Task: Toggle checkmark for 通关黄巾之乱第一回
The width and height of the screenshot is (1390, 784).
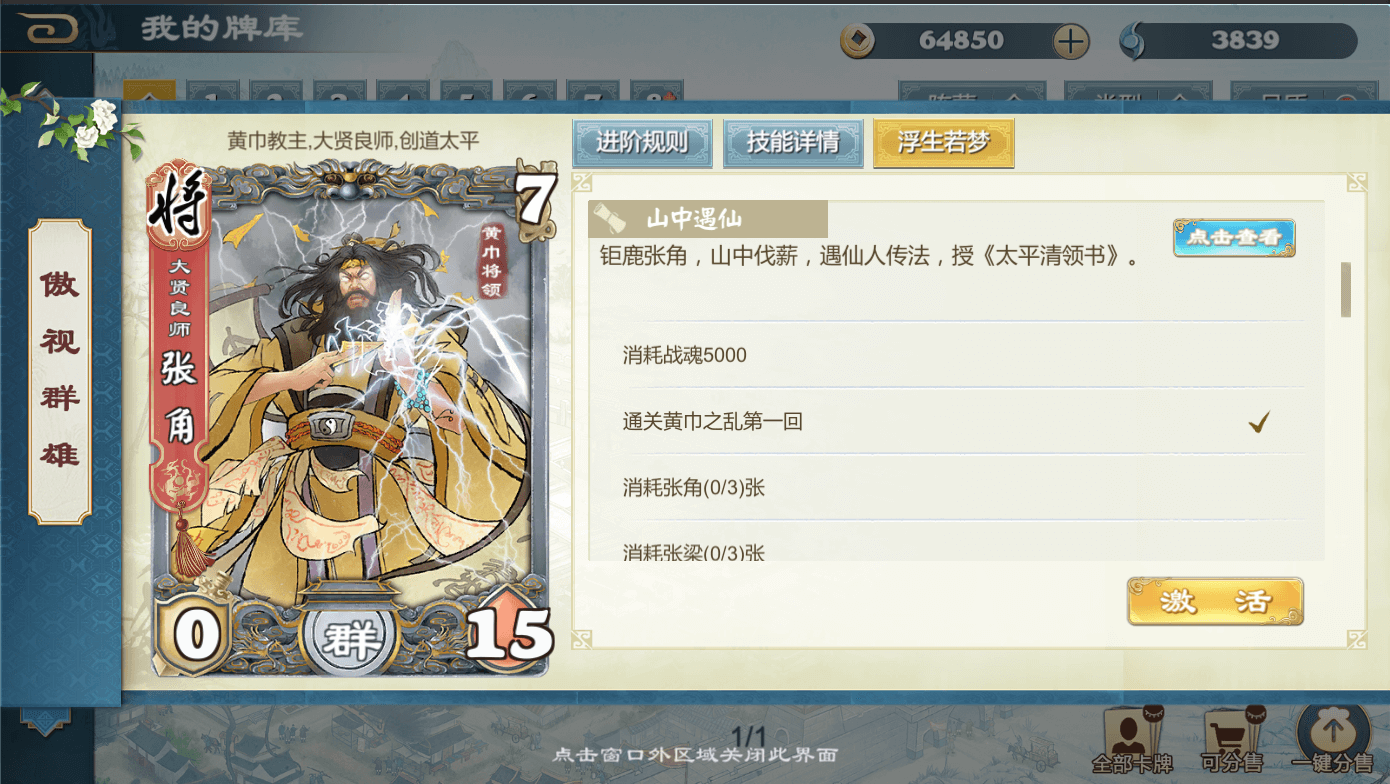Action: (1259, 422)
